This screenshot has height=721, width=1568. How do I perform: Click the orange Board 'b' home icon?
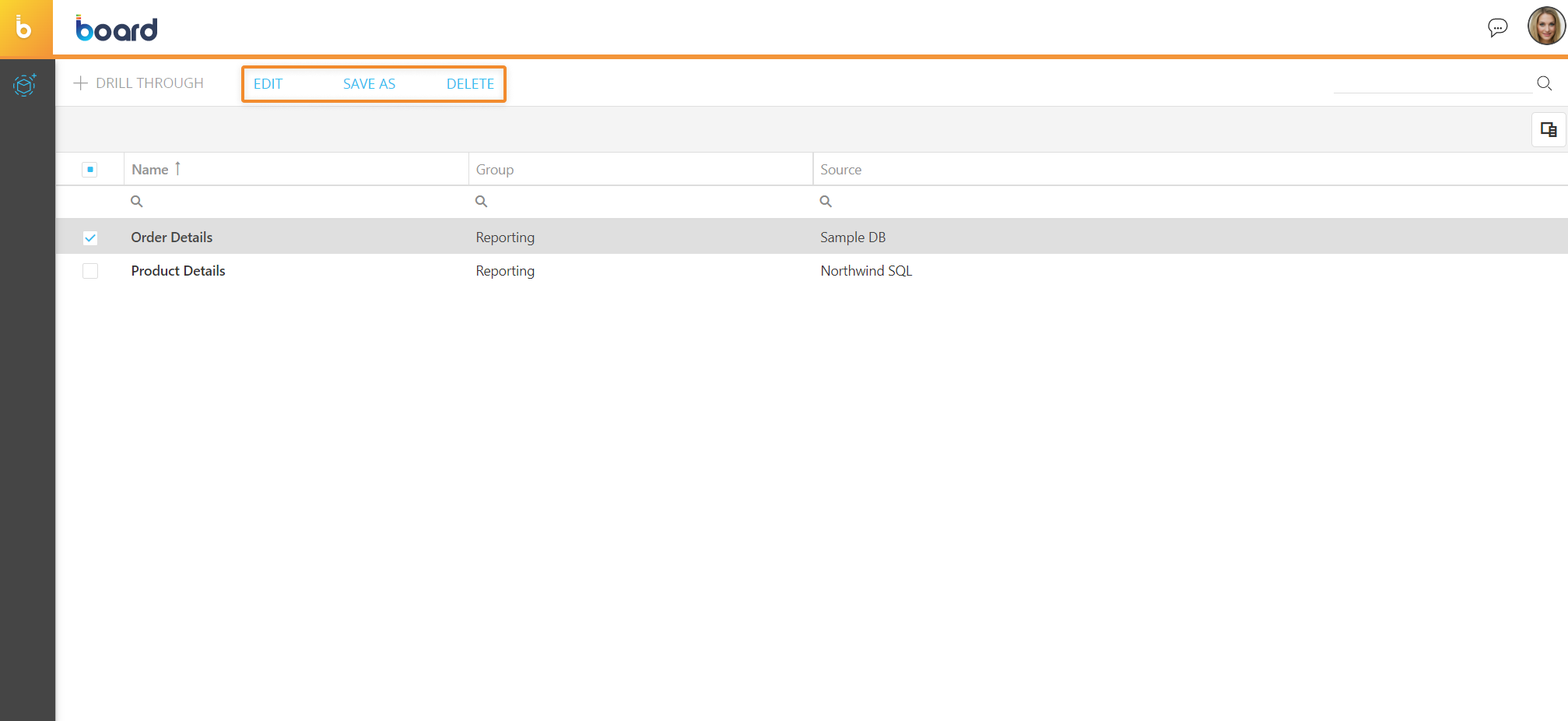pos(25,28)
